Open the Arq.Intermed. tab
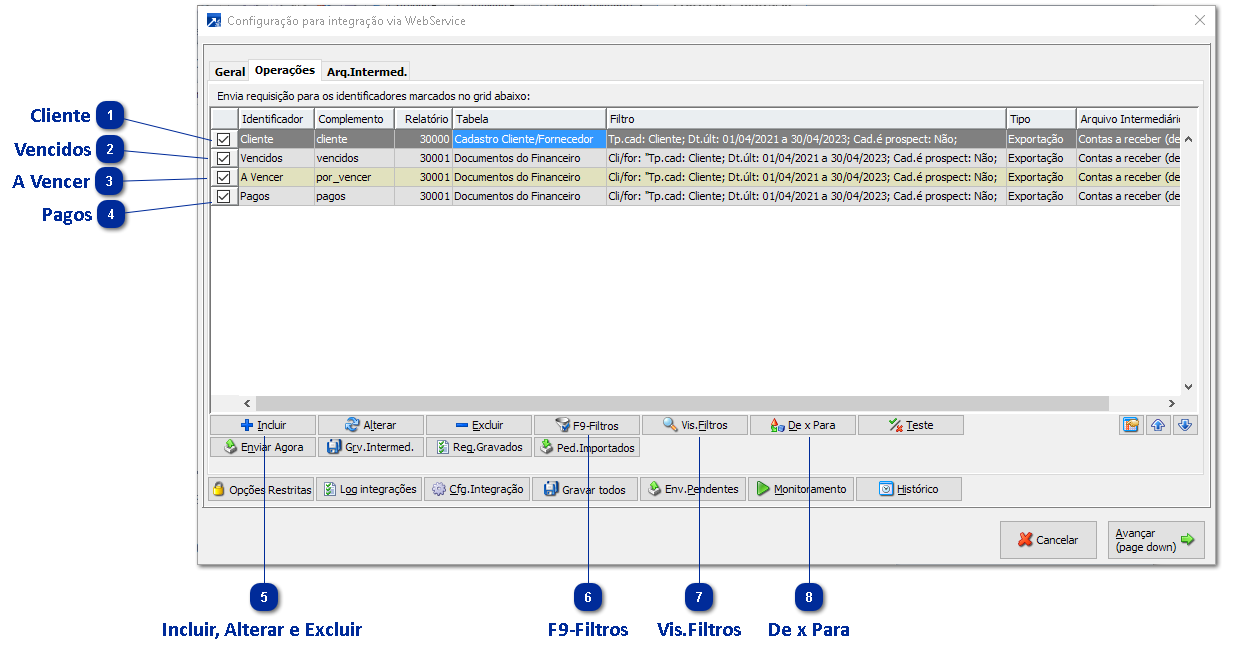Image resolution: width=1239 pixels, height=658 pixels. (367, 72)
